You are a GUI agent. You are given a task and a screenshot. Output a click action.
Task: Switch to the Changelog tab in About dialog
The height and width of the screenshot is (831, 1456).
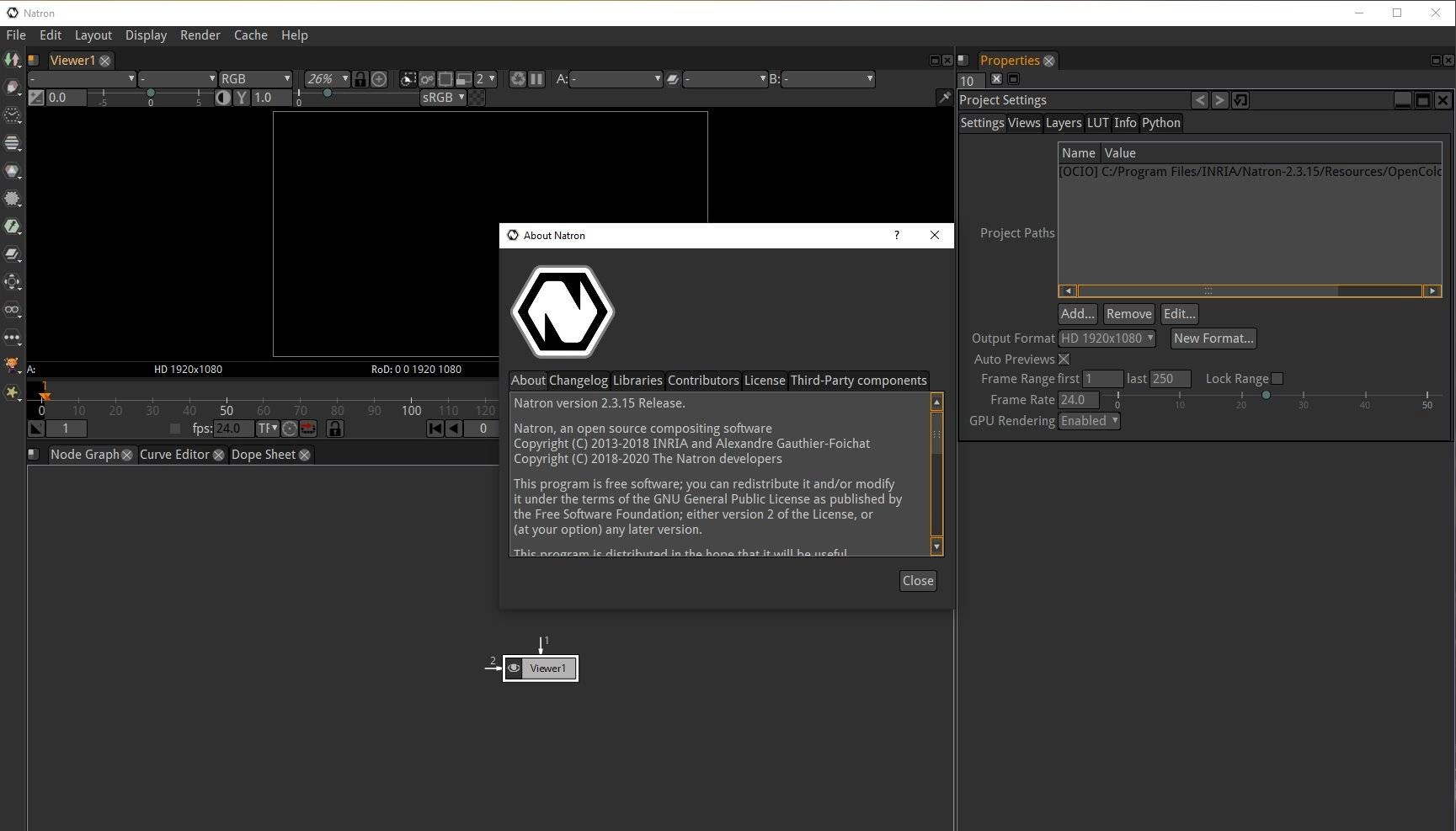coord(579,381)
